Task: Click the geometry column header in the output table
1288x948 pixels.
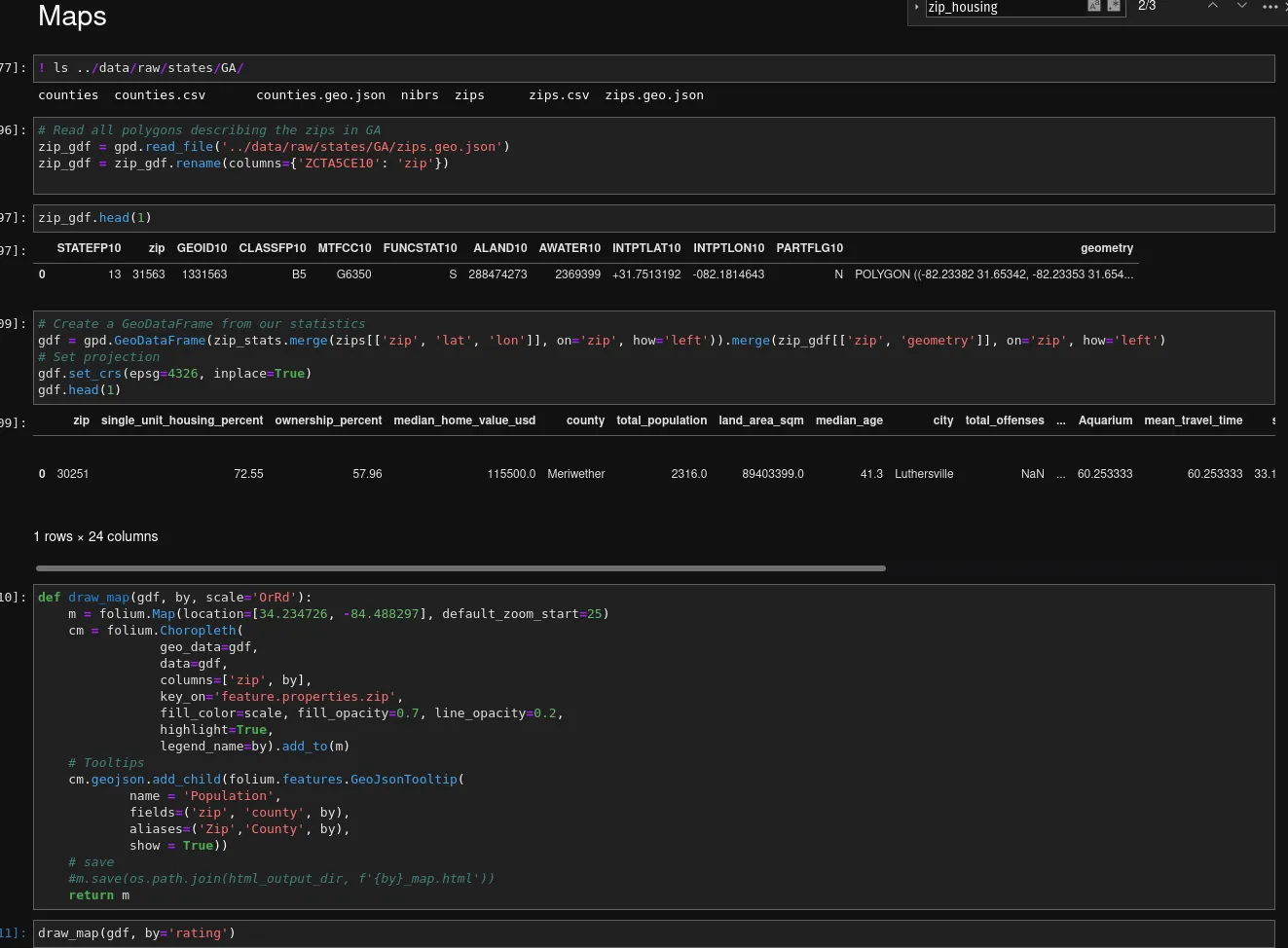Action: [x=1107, y=248]
